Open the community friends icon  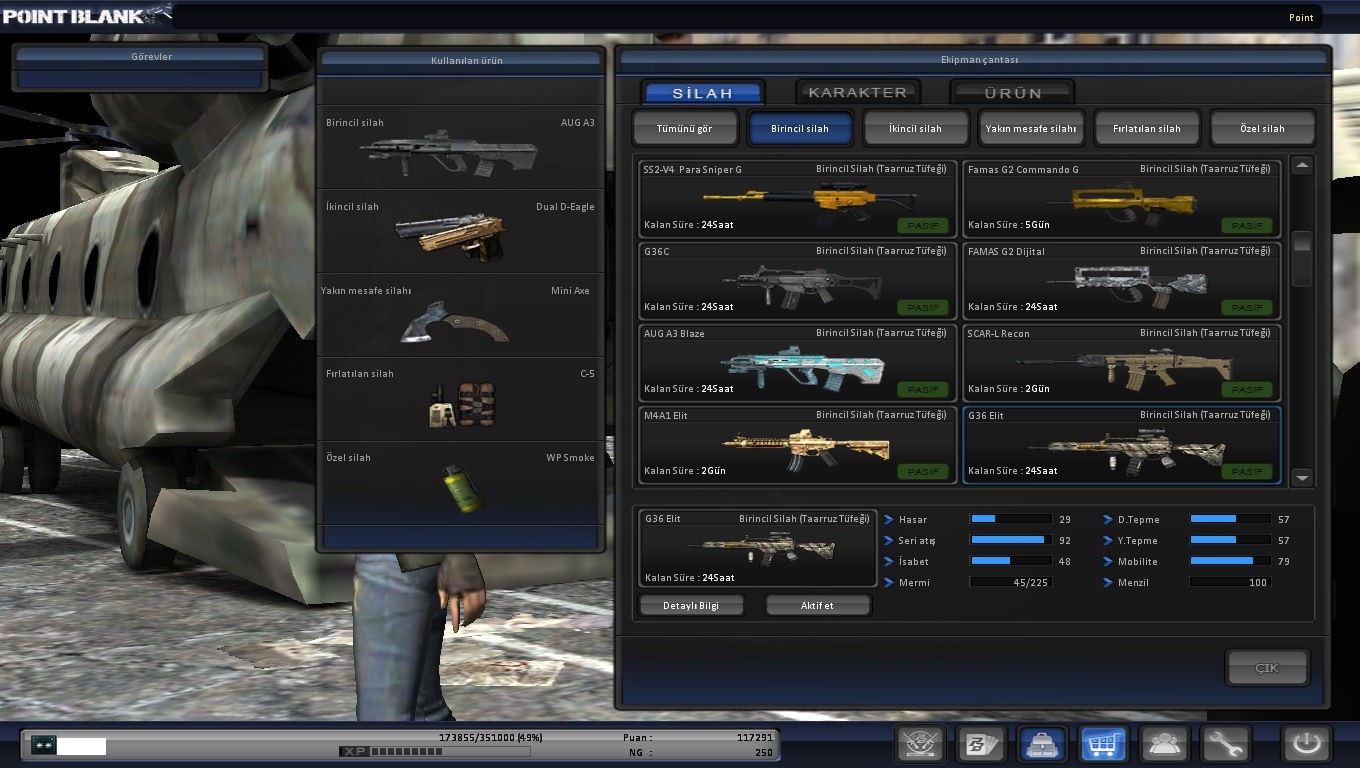tap(1165, 744)
